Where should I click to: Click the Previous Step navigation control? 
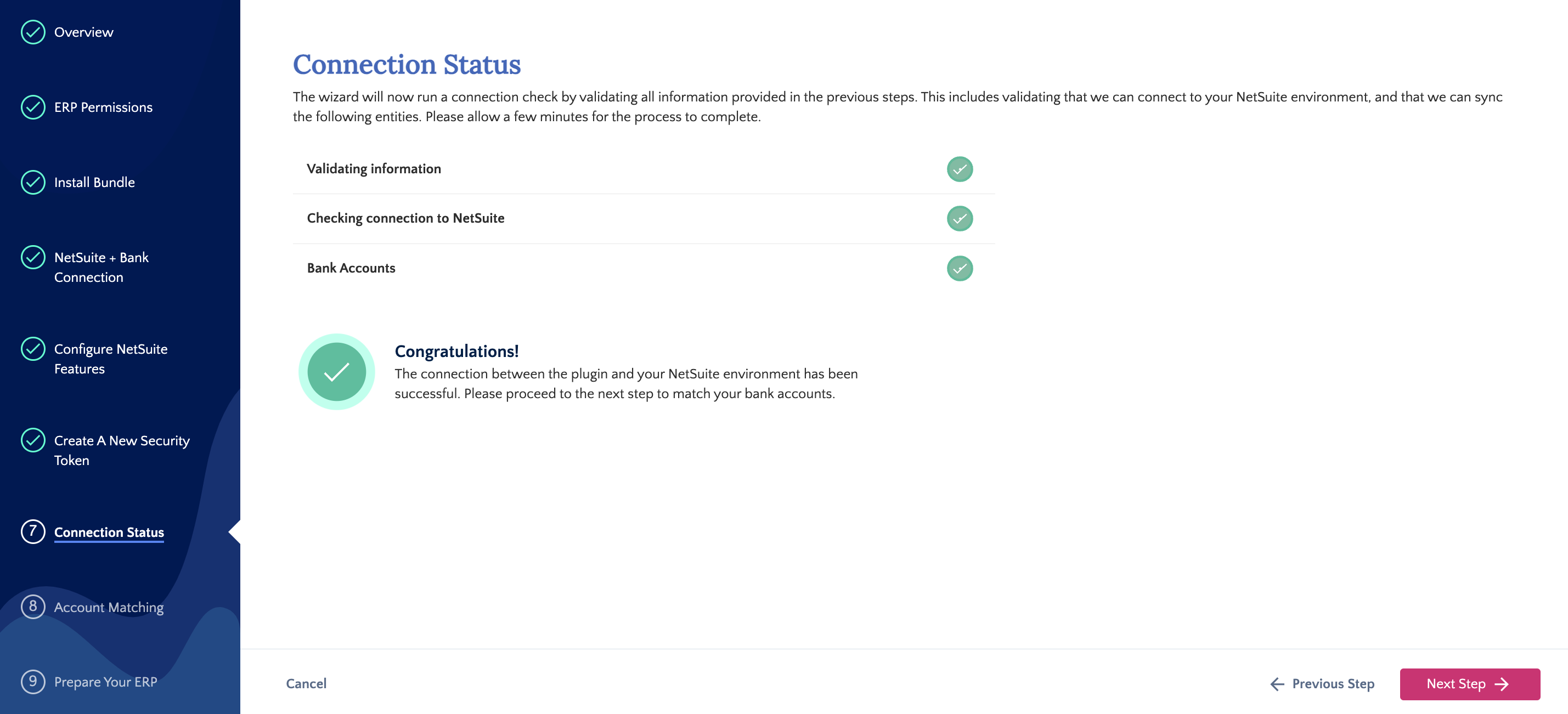coord(1333,684)
